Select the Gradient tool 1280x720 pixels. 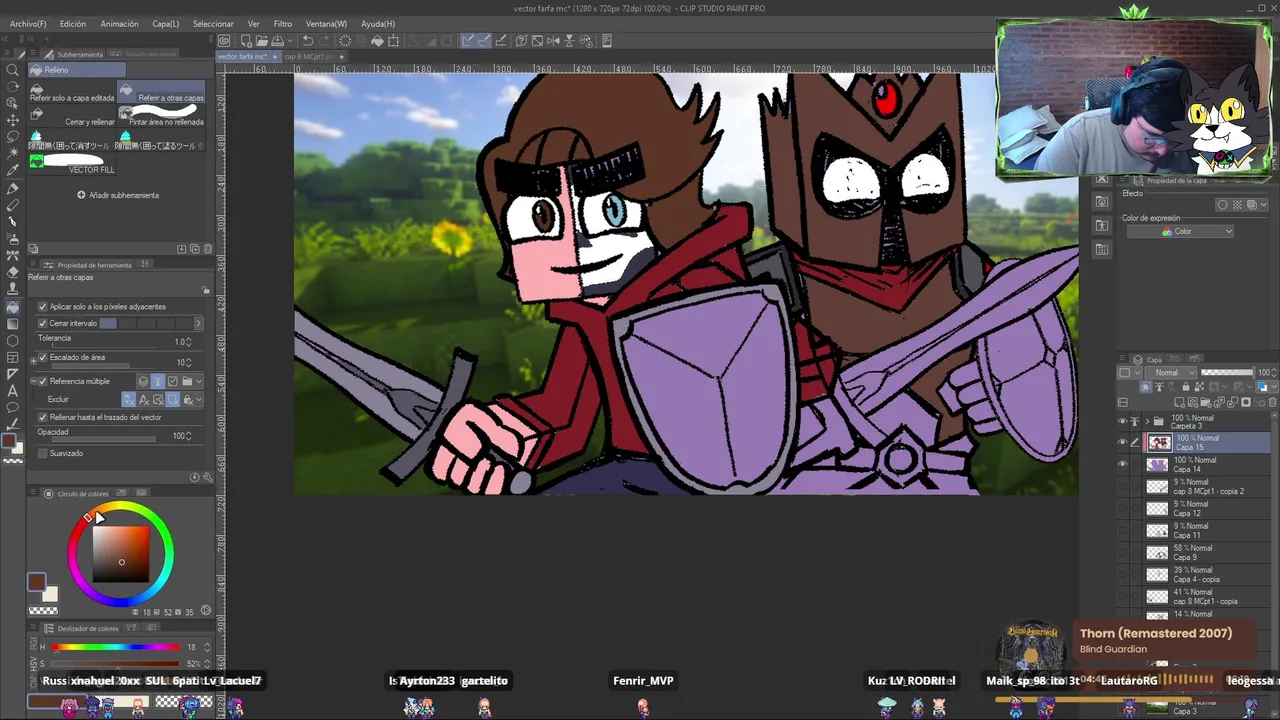[13, 324]
